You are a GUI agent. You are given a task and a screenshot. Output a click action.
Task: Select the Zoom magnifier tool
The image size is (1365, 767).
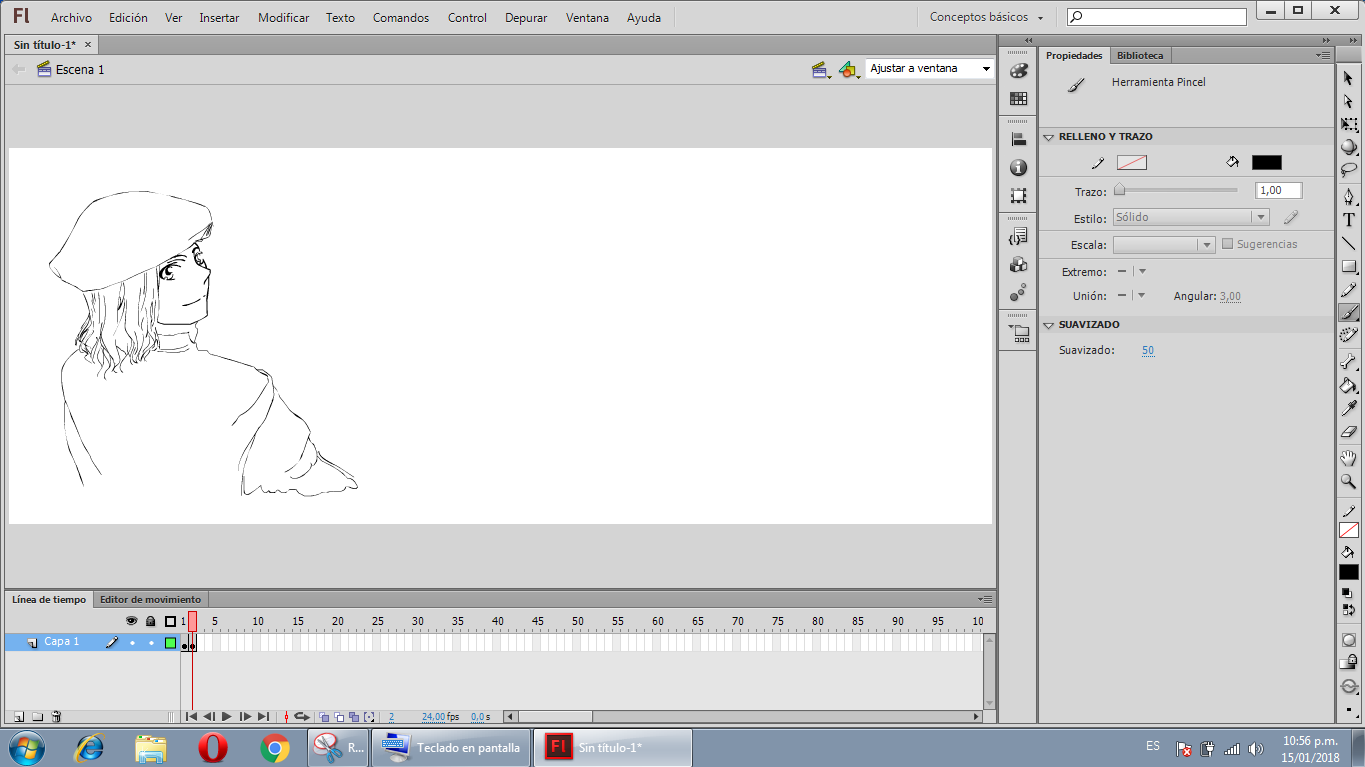point(1349,481)
